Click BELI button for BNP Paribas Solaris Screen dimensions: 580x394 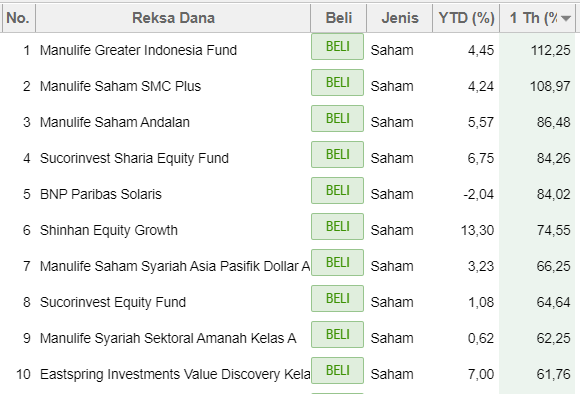click(x=337, y=191)
